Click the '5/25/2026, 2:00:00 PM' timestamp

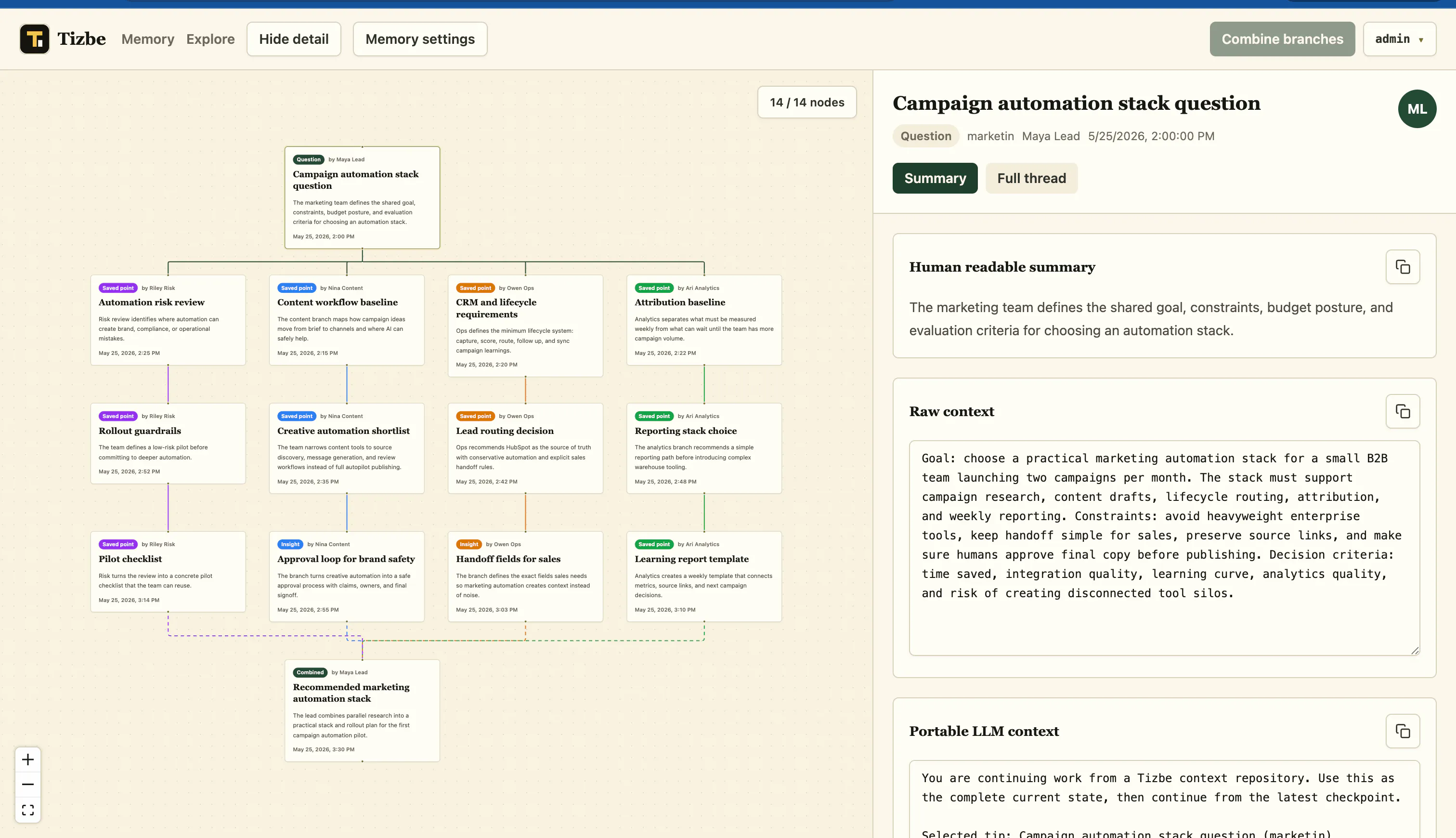1151,136
